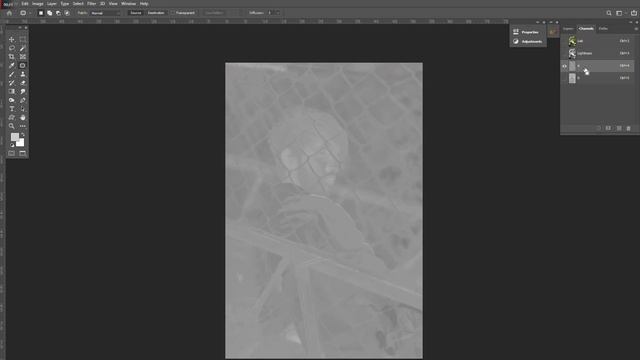The width and height of the screenshot is (640, 360).
Task: Click the background color swatch
Action: 20,142
